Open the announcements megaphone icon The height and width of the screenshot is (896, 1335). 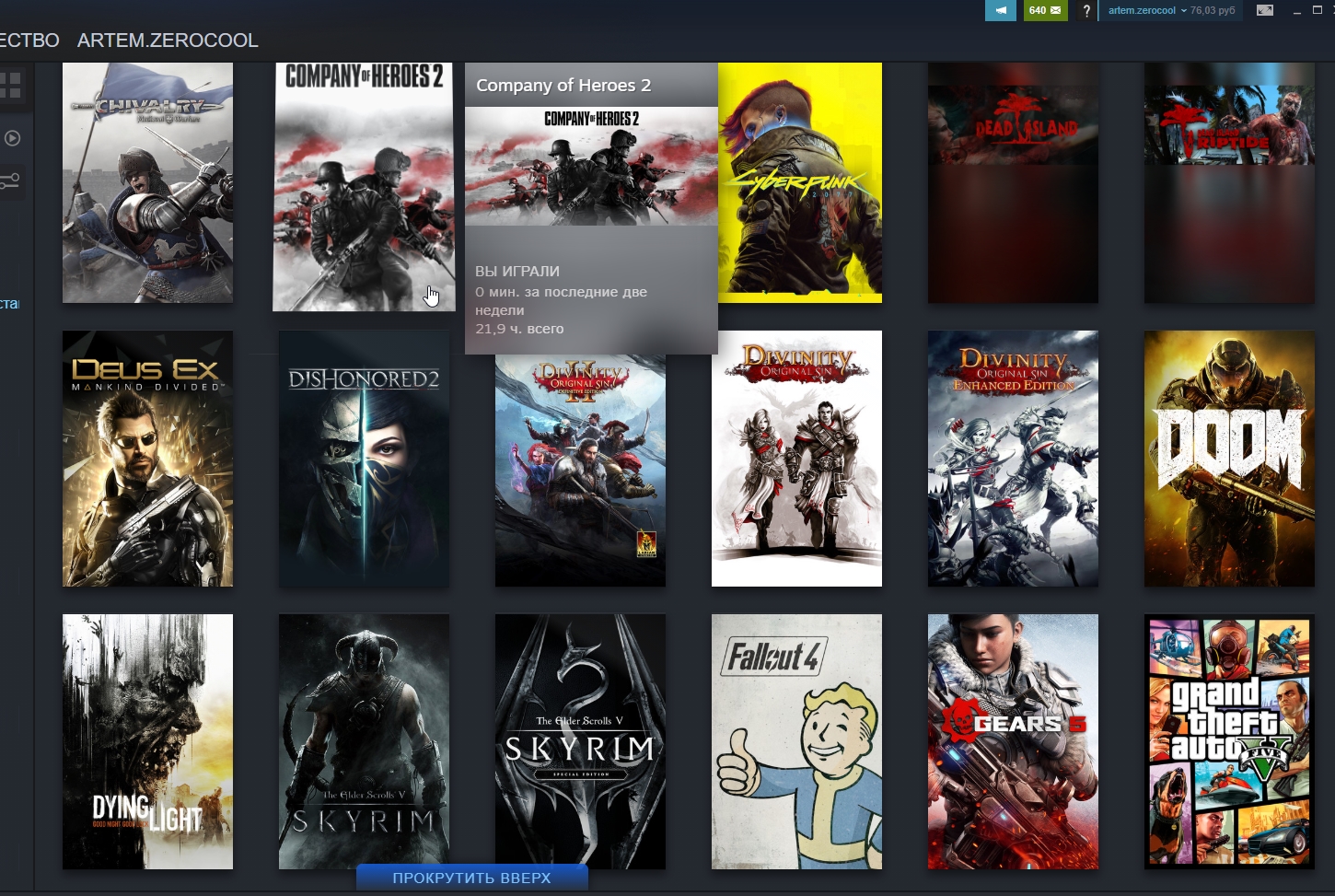pyautogui.click(x=1000, y=10)
